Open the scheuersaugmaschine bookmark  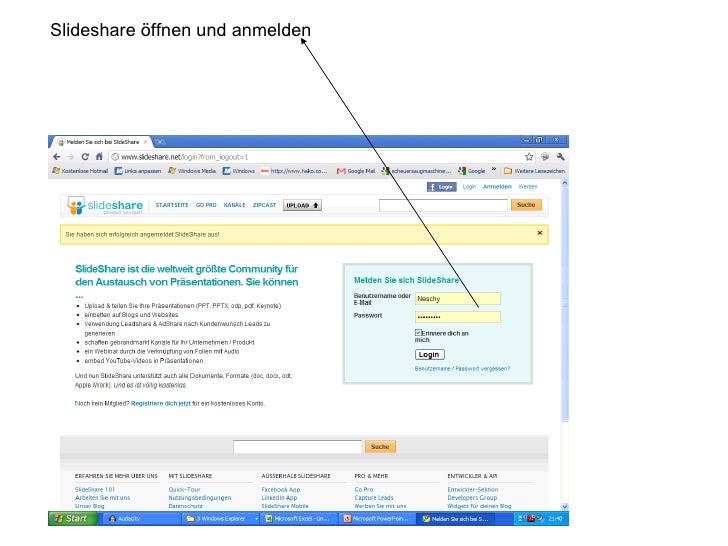pyautogui.click(x=416, y=171)
